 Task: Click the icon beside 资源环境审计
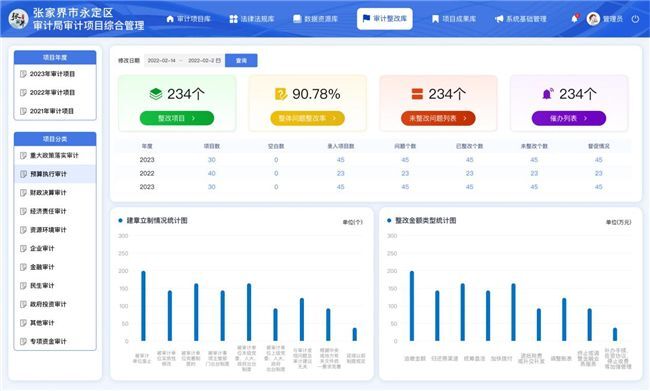[x=23, y=230]
